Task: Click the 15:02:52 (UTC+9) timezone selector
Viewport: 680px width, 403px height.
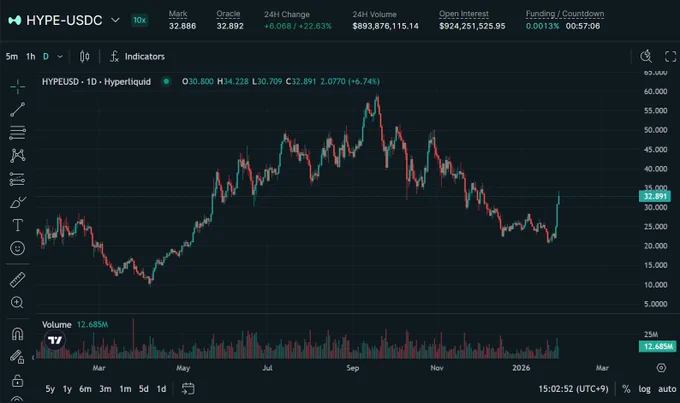Action: [x=573, y=389]
